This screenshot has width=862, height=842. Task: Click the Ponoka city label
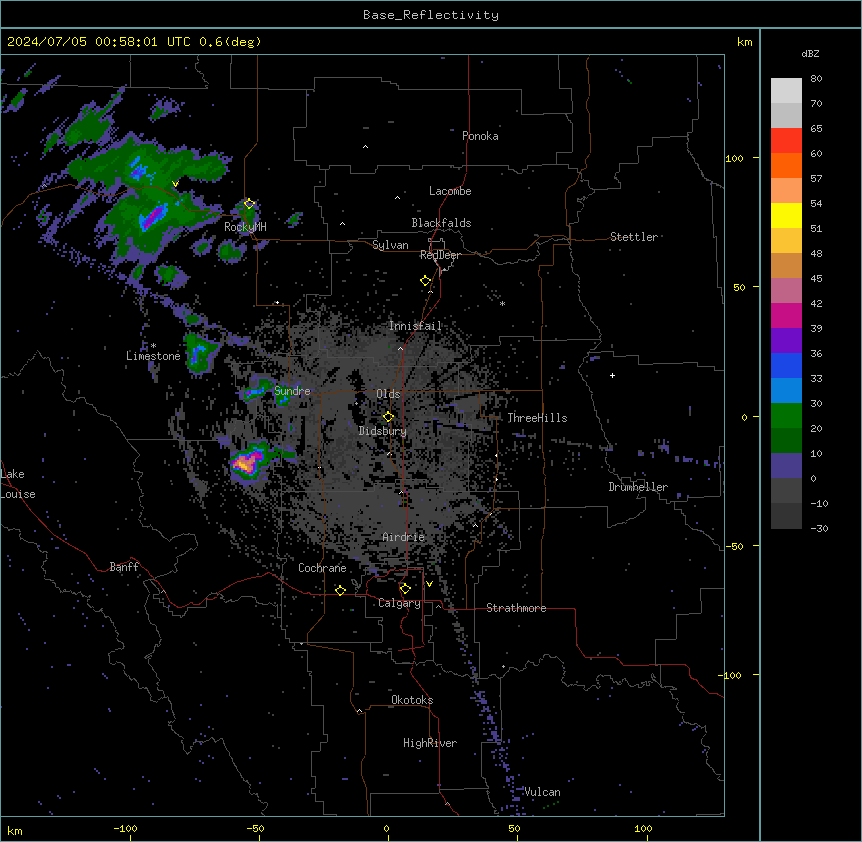(480, 136)
